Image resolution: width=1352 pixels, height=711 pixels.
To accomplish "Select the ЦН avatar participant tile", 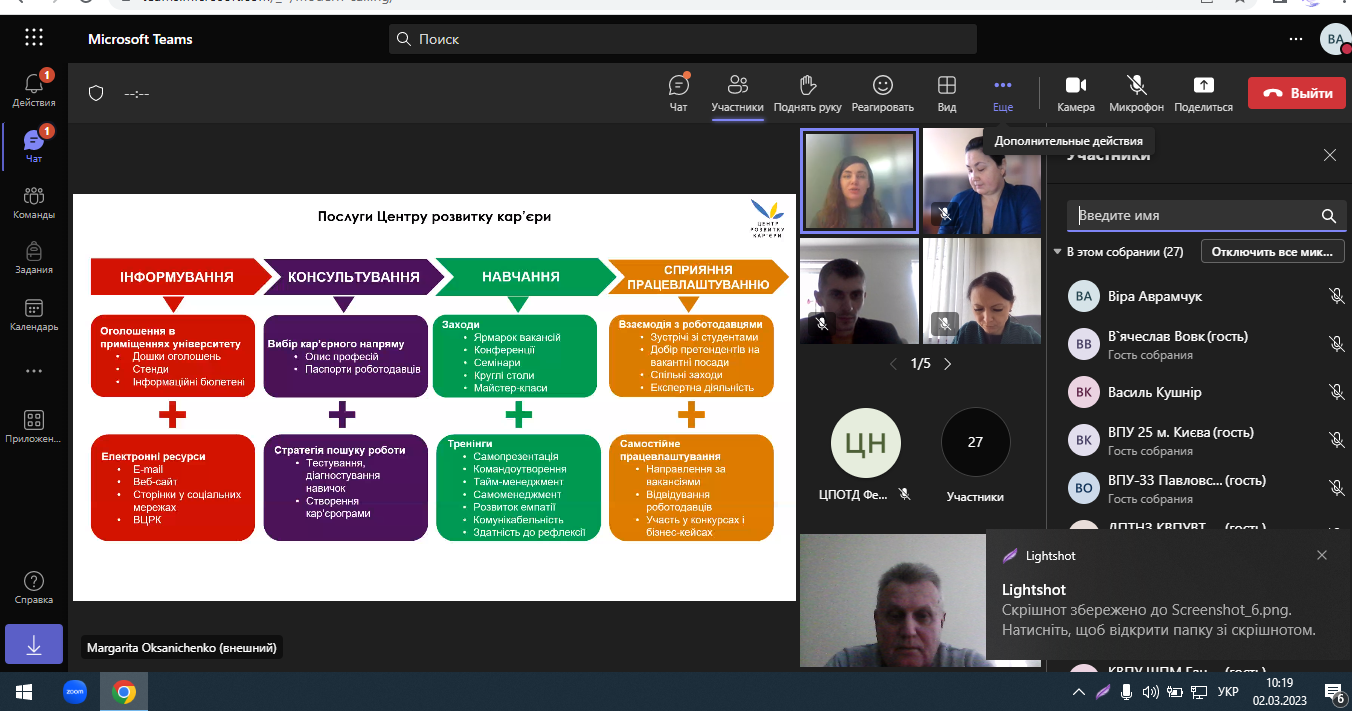I will click(x=866, y=457).
